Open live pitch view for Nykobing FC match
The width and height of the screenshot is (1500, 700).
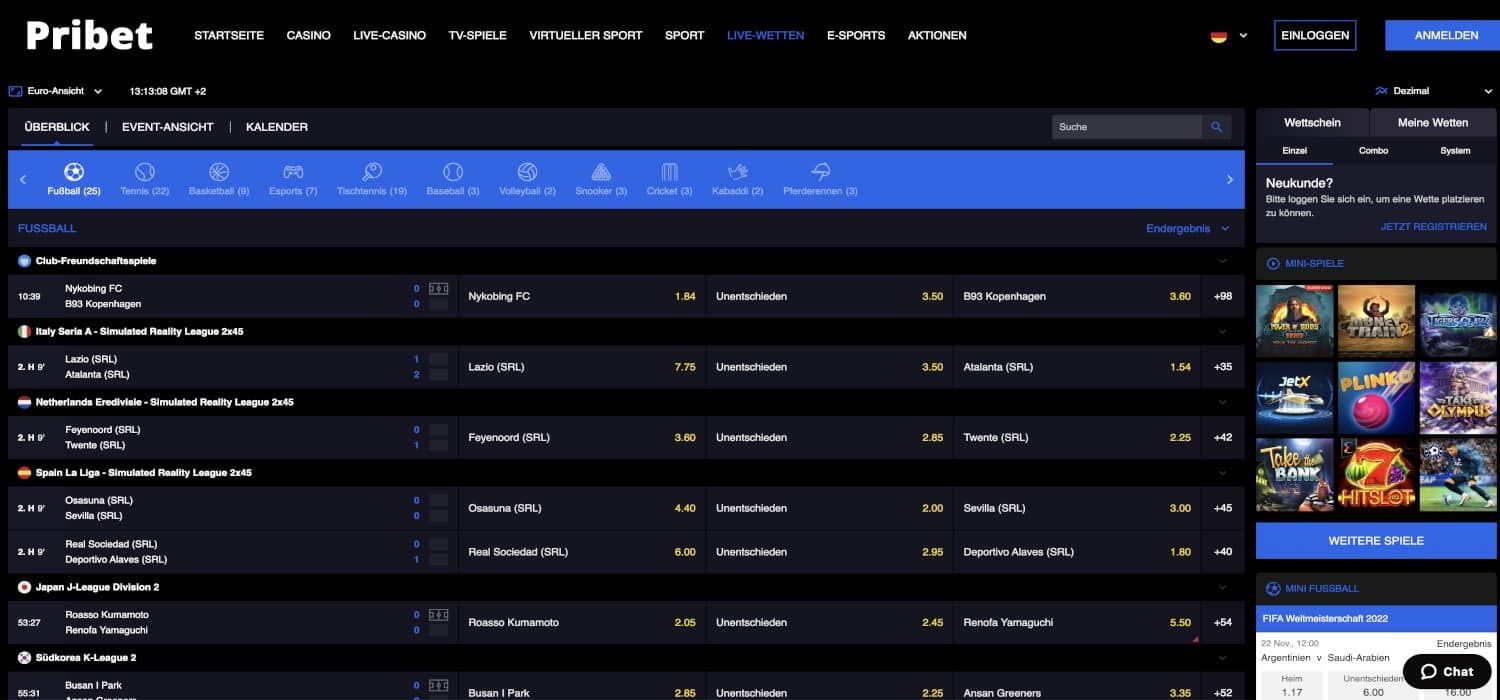click(x=438, y=289)
